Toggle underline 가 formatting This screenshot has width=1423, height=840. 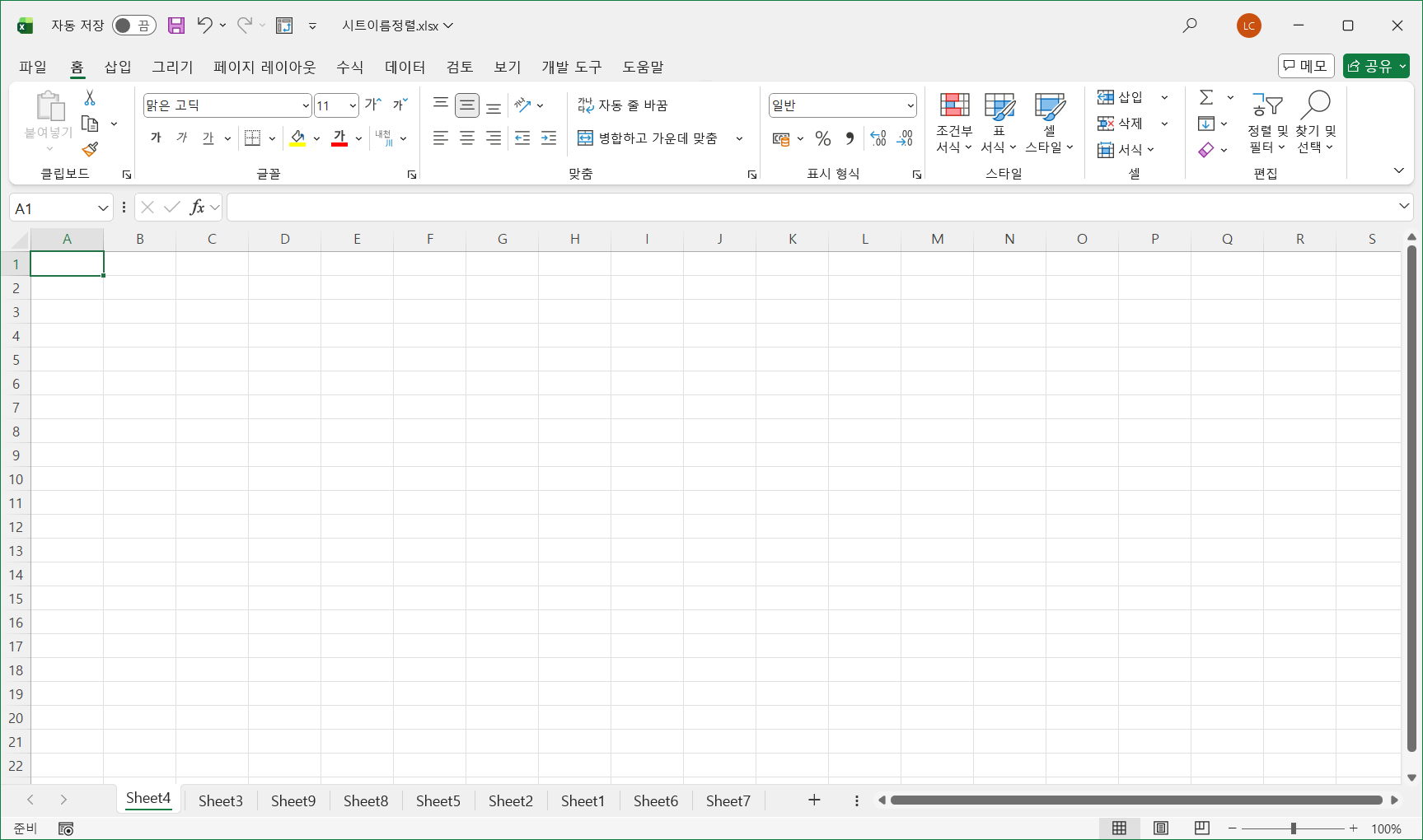tap(208, 138)
